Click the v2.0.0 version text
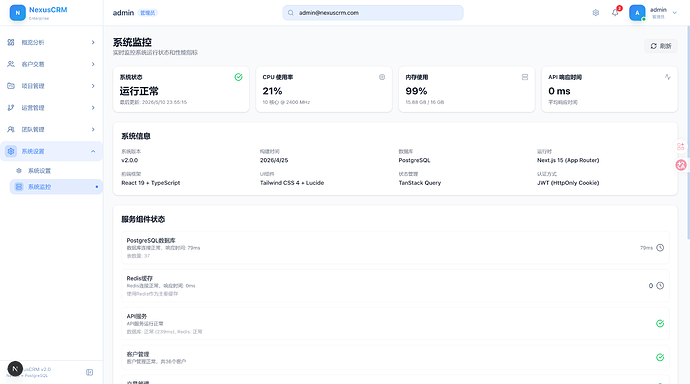Viewport: 690px width, 384px height. click(130, 160)
